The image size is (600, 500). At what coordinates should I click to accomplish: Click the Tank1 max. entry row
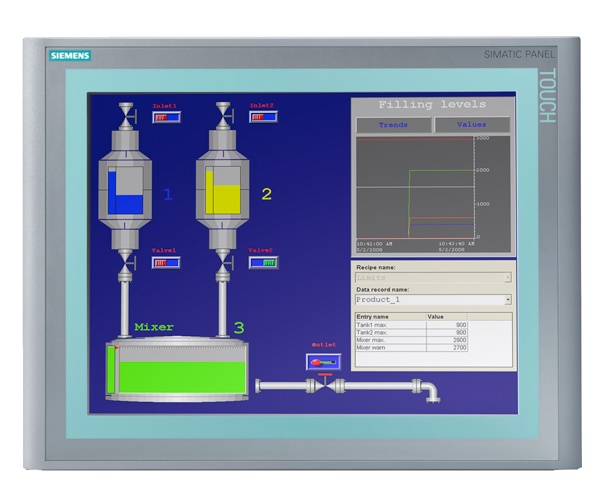pos(411,325)
